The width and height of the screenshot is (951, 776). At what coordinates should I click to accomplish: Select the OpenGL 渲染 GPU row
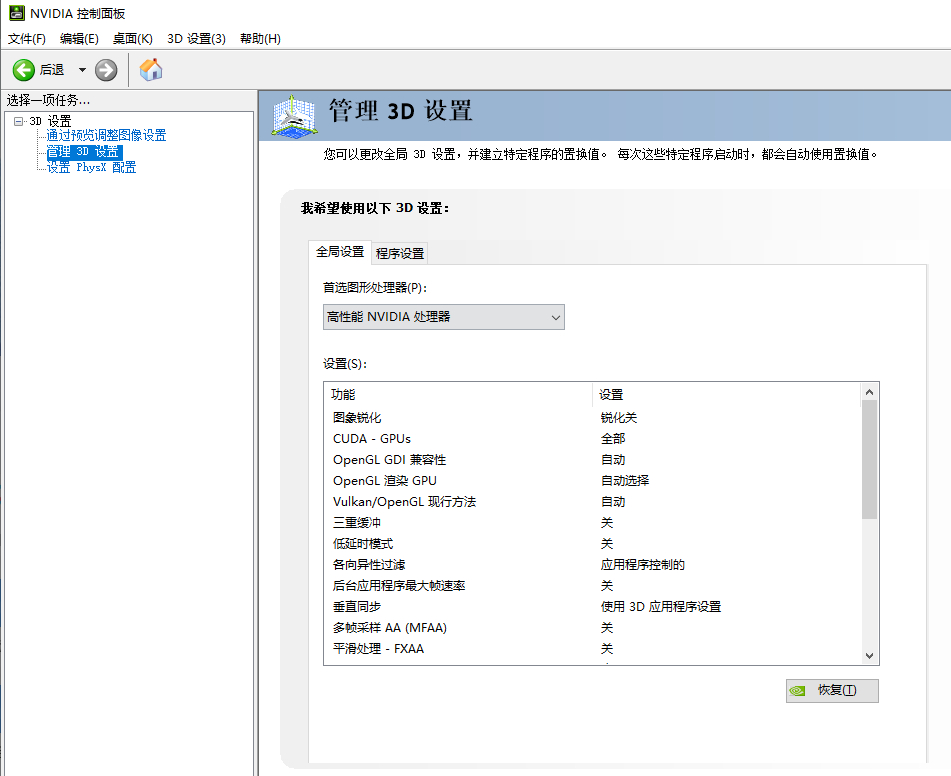(x=593, y=481)
